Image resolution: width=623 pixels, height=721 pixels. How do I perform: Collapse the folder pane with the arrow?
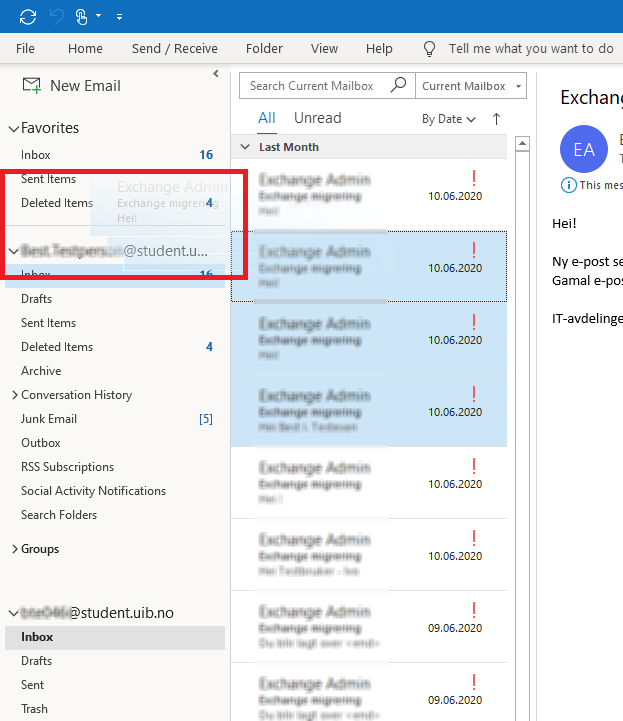coord(216,73)
